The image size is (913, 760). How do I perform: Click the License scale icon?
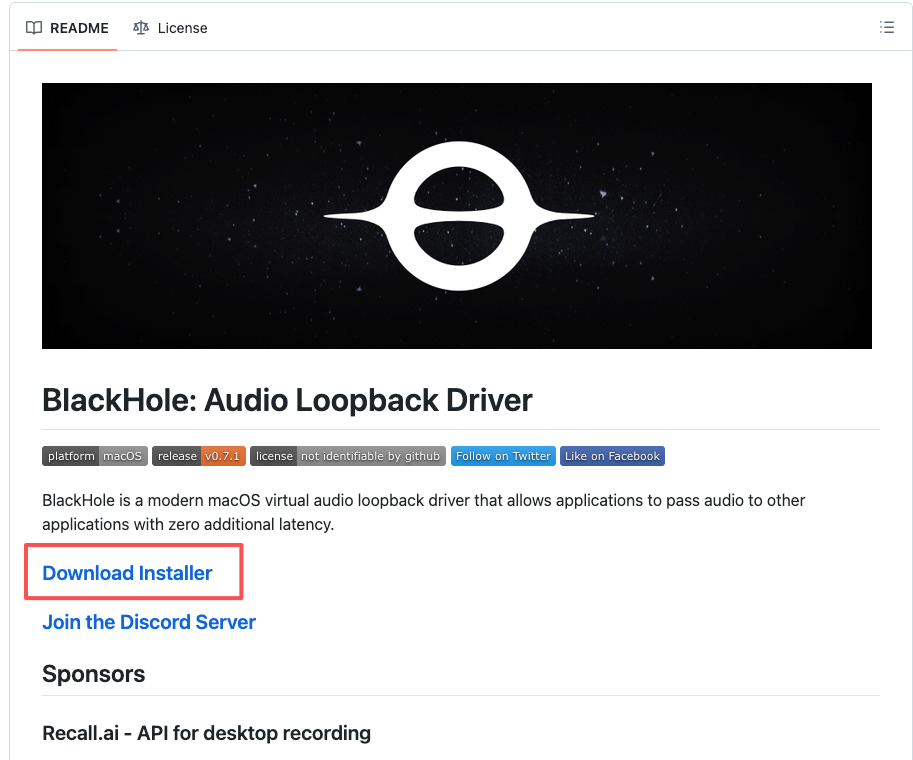coord(141,28)
